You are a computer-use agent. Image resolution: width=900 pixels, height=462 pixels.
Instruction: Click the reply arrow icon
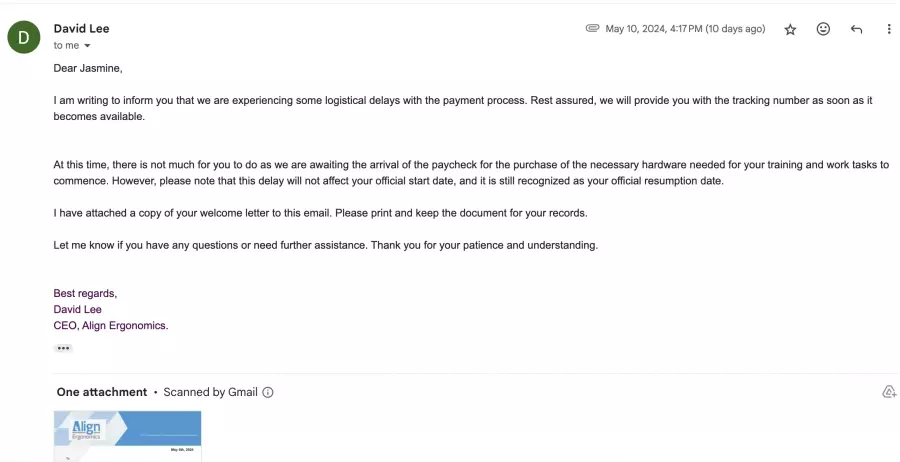(x=856, y=29)
